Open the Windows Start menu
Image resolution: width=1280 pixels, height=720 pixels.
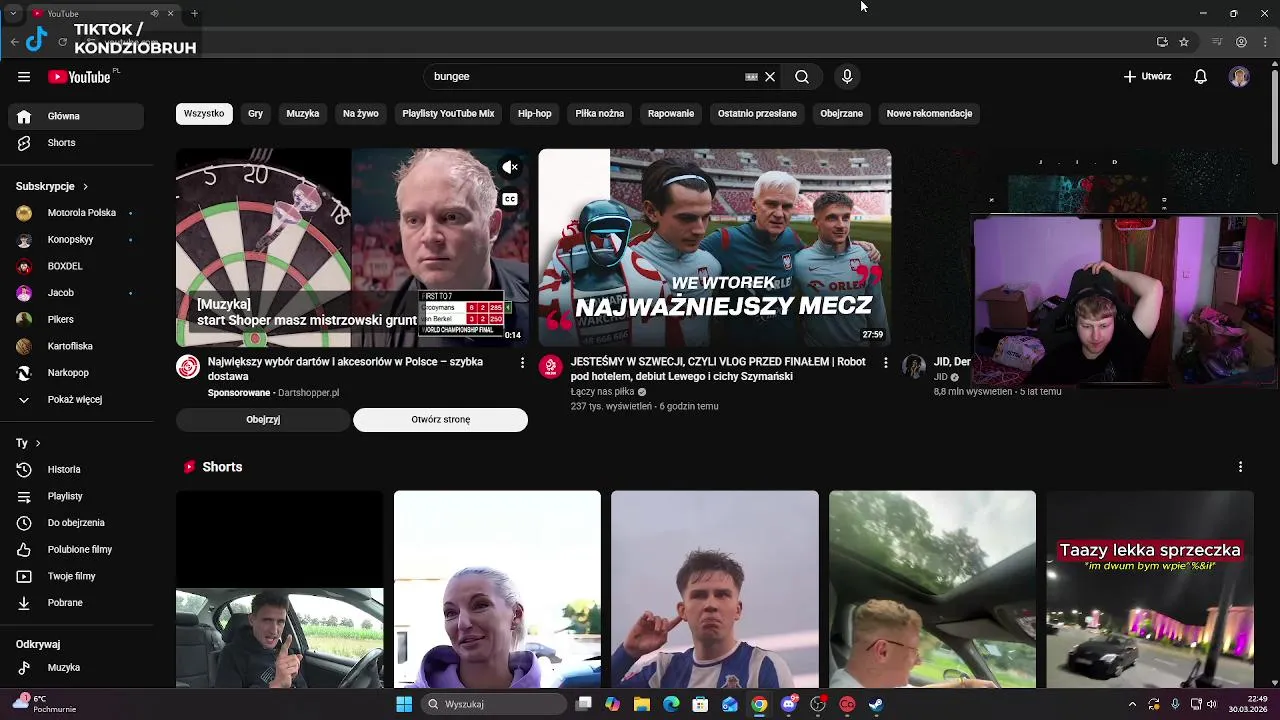coord(404,704)
